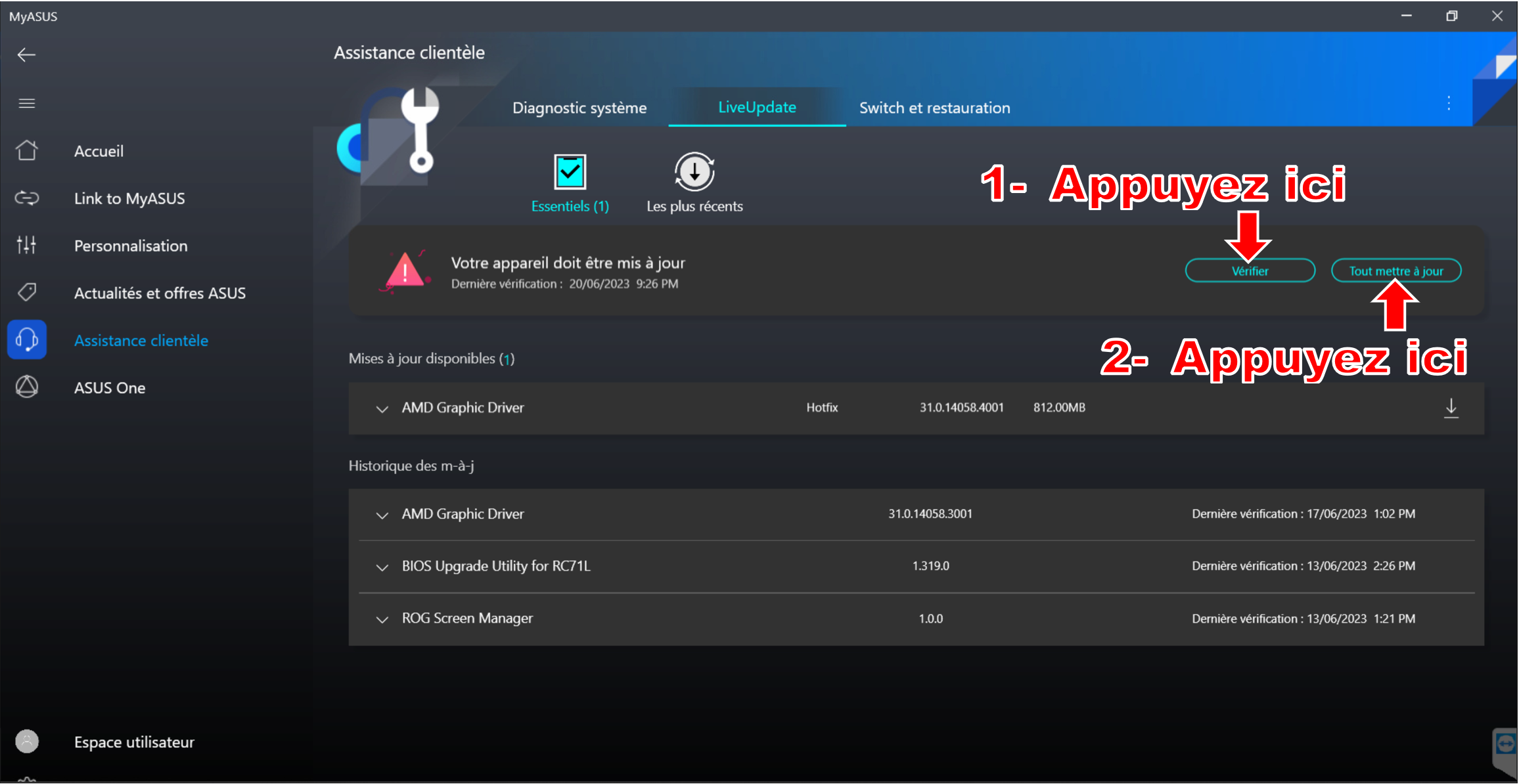Click the red warning alert icon
1519x784 pixels.
click(405, 271)
